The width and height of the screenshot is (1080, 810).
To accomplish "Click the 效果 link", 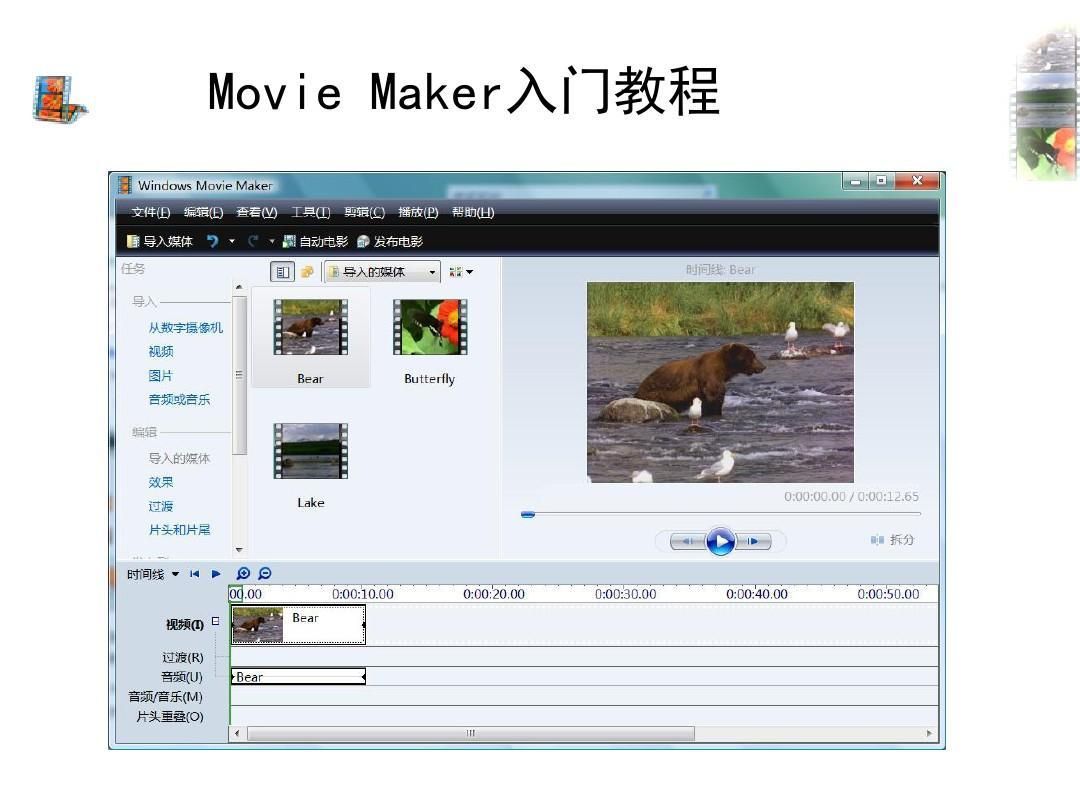I will click(160, 482).
